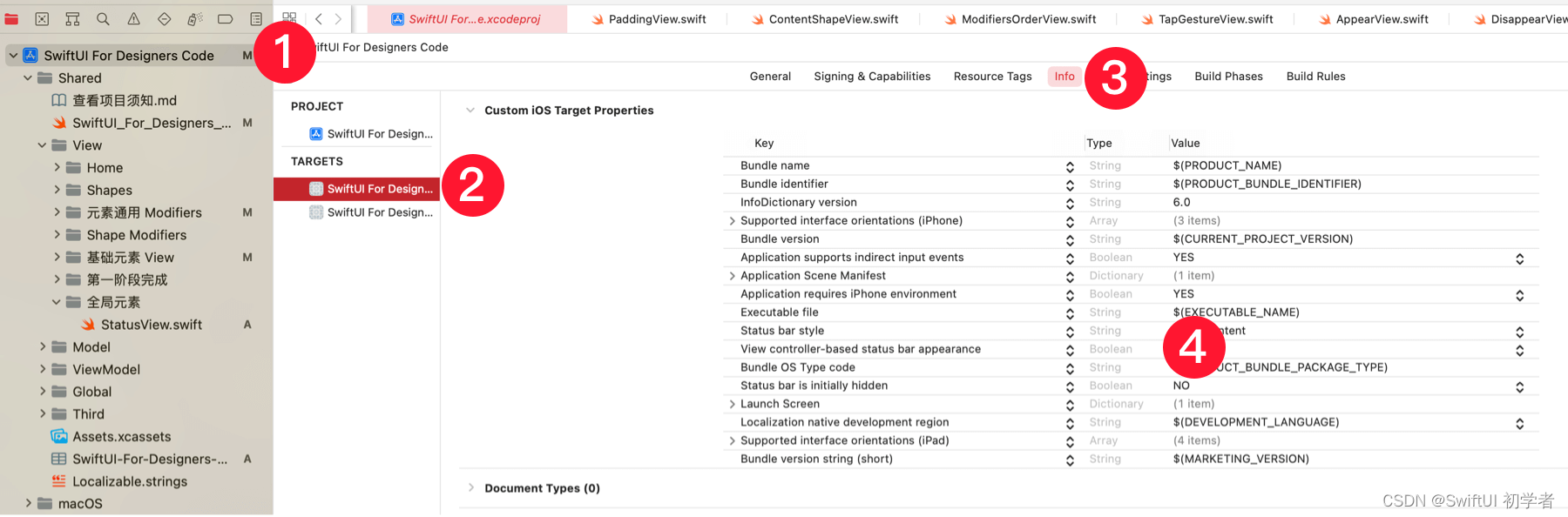
Task: Click key stepper for Launch Screen row
Action: tap(1070, 405)
